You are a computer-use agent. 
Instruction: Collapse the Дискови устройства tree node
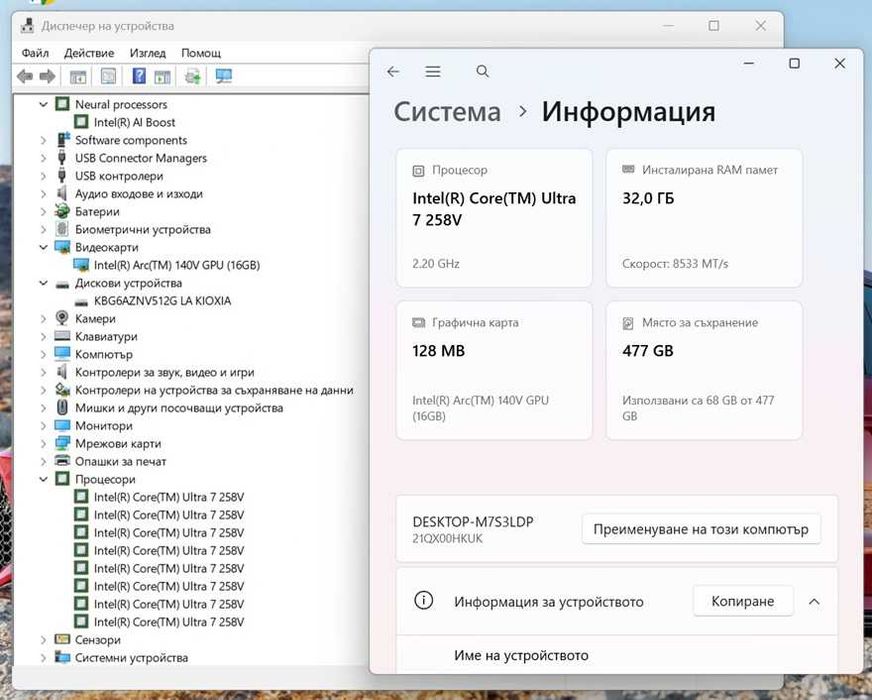43,282
